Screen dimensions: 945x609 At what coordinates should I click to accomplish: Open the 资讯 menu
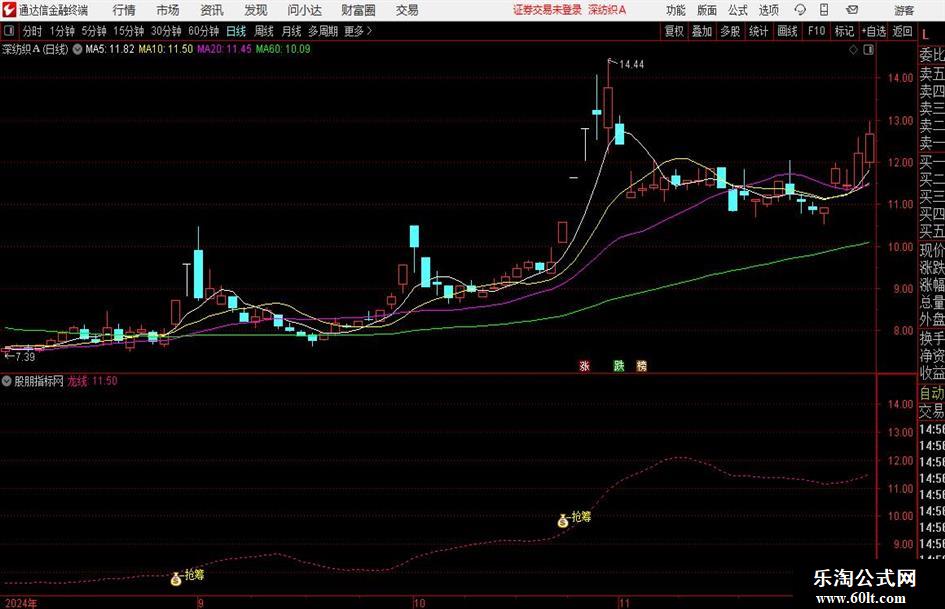coord(212,10)
